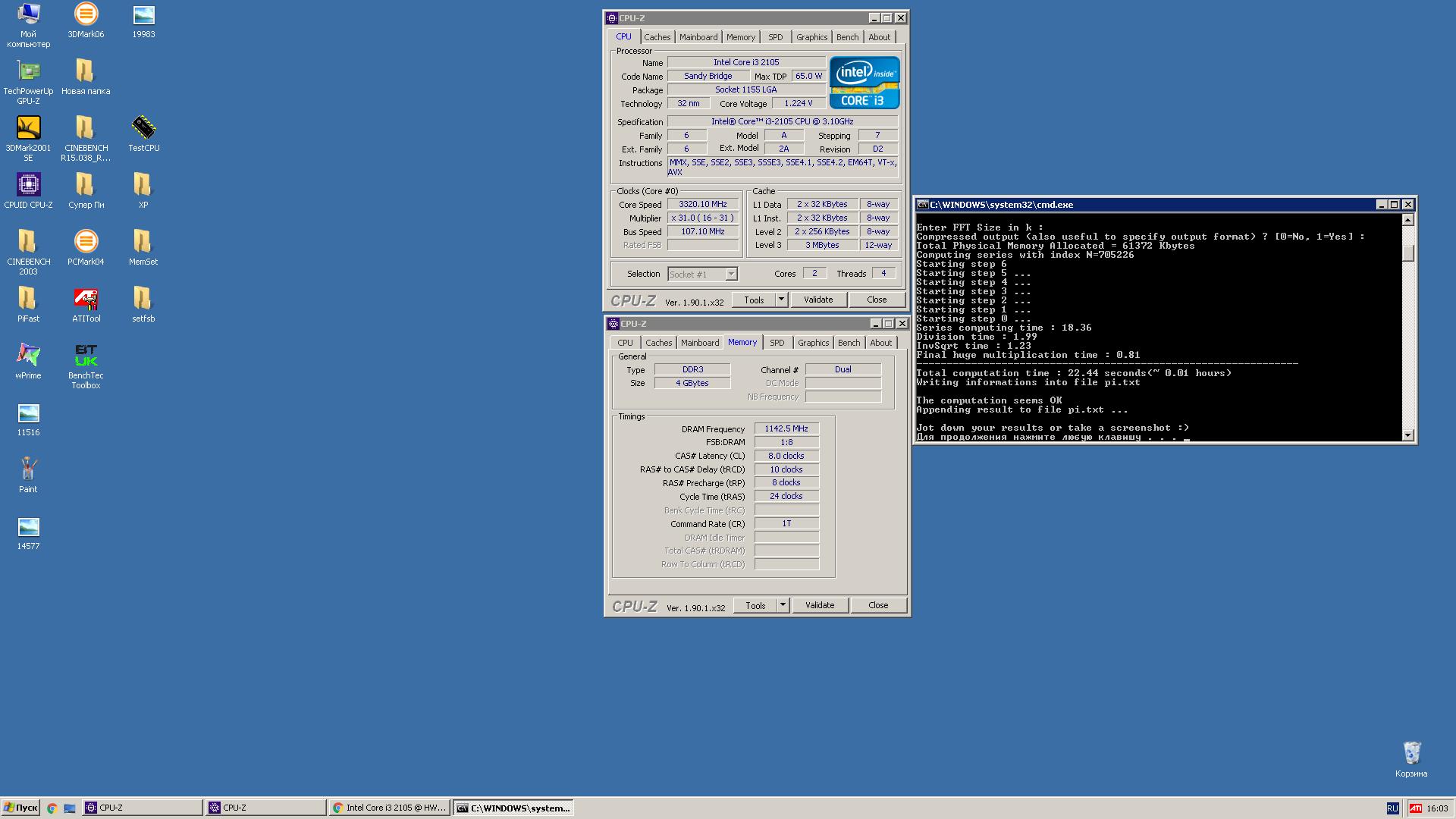Click Validate in top CPU-Z window
This screenshot has width=1456, height=819.
click(x=818, y=300)
